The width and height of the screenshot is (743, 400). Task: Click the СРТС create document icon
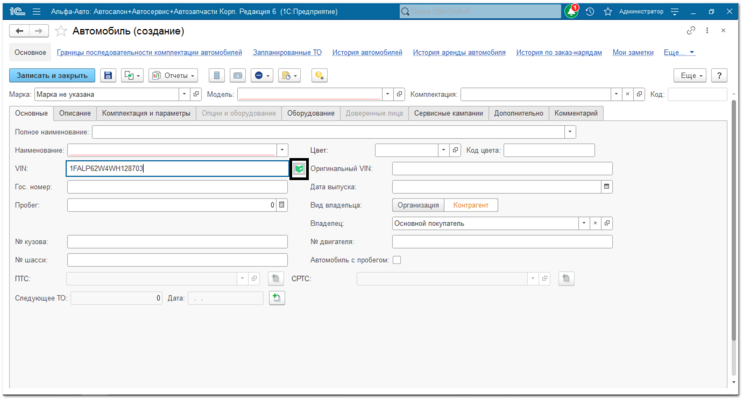tap(566, 279)
